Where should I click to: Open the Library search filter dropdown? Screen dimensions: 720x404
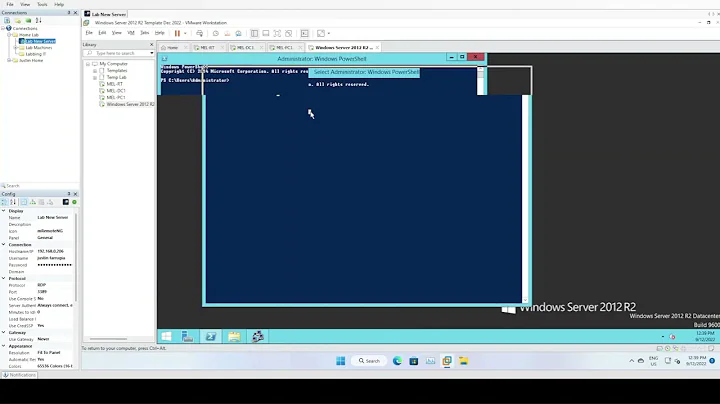click(152, 53)
